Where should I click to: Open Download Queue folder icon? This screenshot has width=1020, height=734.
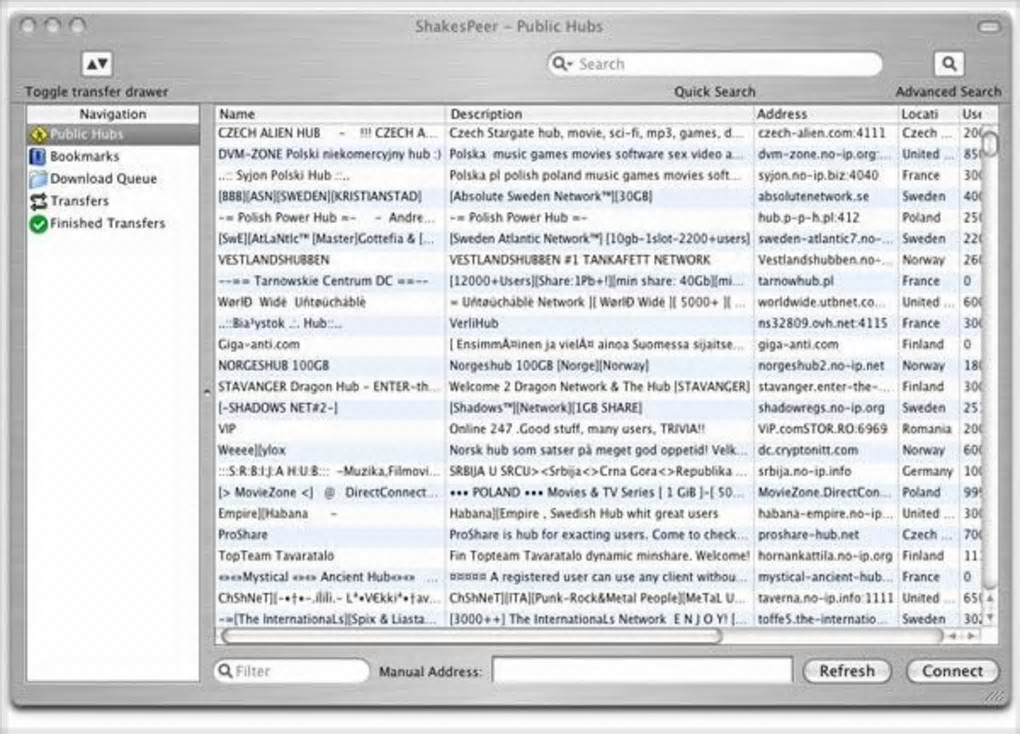point(38,178)
